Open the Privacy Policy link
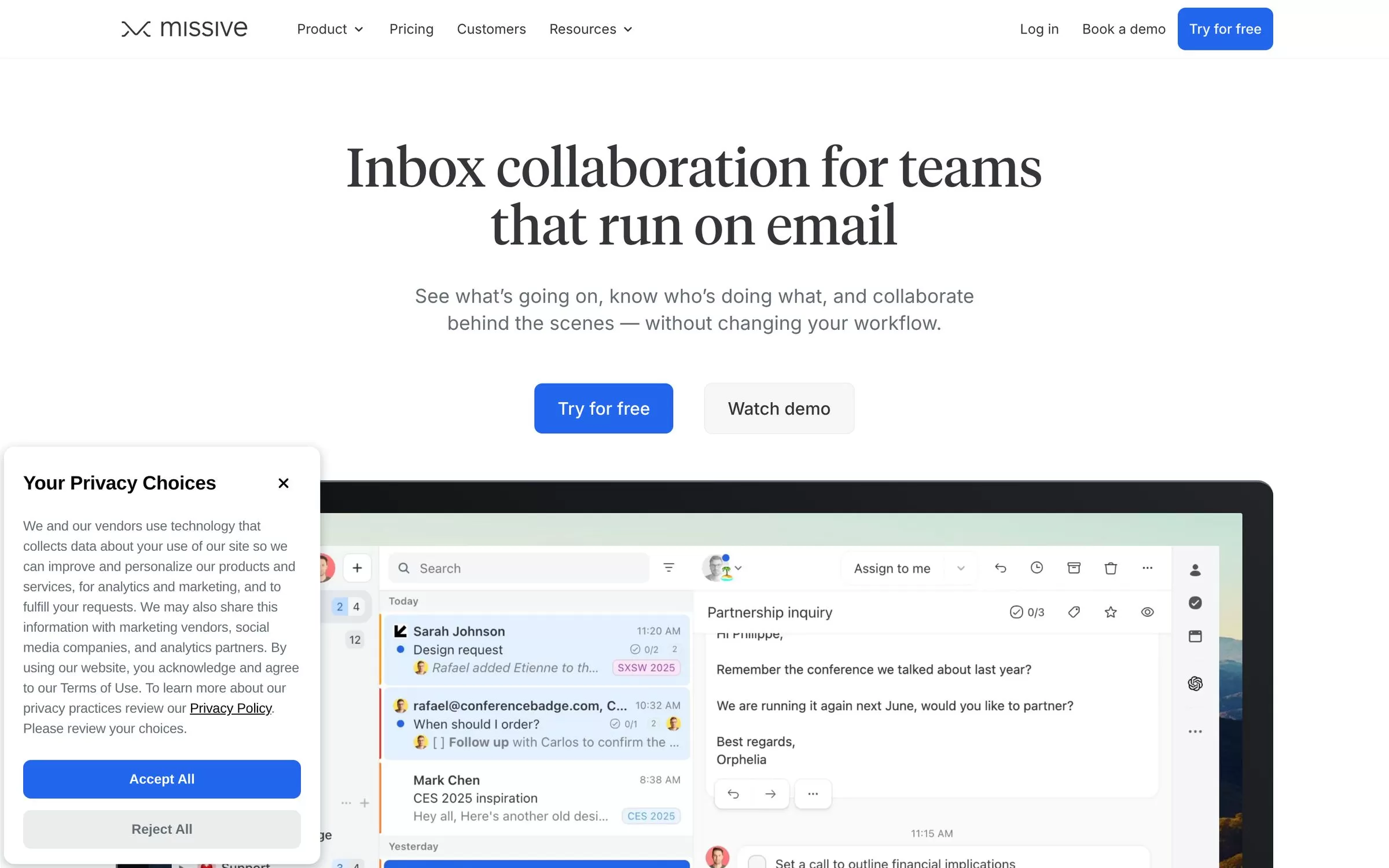The width and height of the screenshot is (1389, 868). pos(230,708)
